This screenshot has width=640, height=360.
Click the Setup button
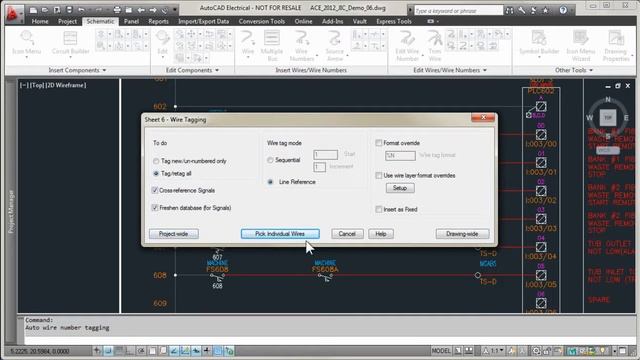point(400,188)
